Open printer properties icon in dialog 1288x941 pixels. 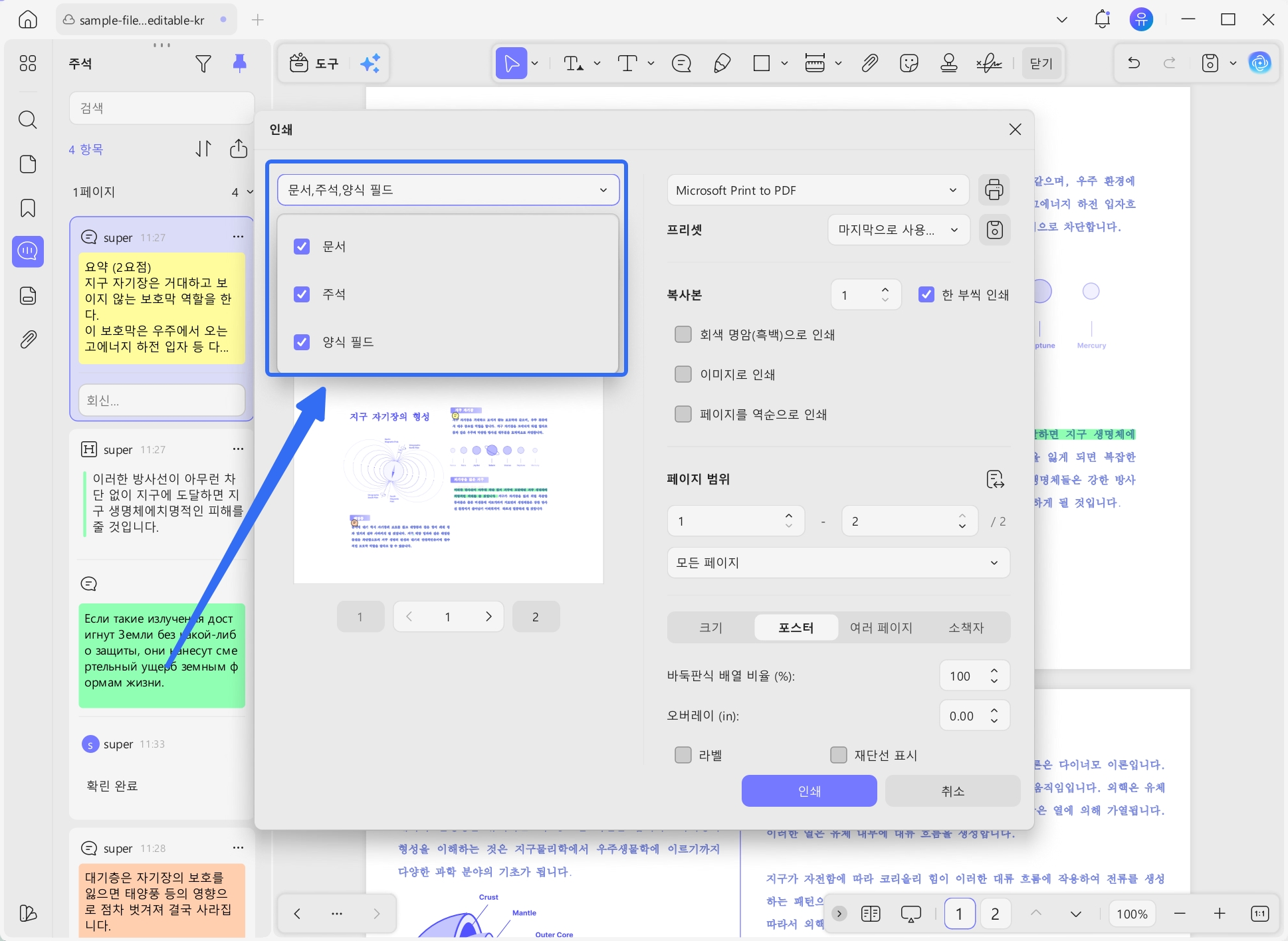pos(994,190)
